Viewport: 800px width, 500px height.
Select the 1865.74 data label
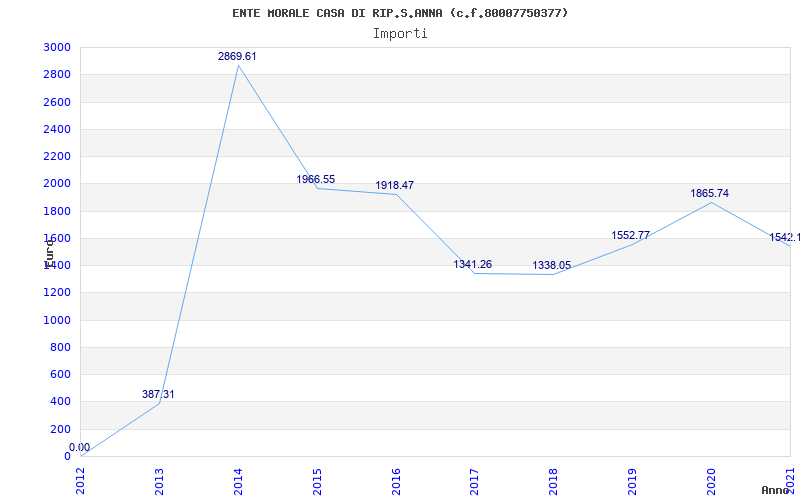click(x=710, y=193)
